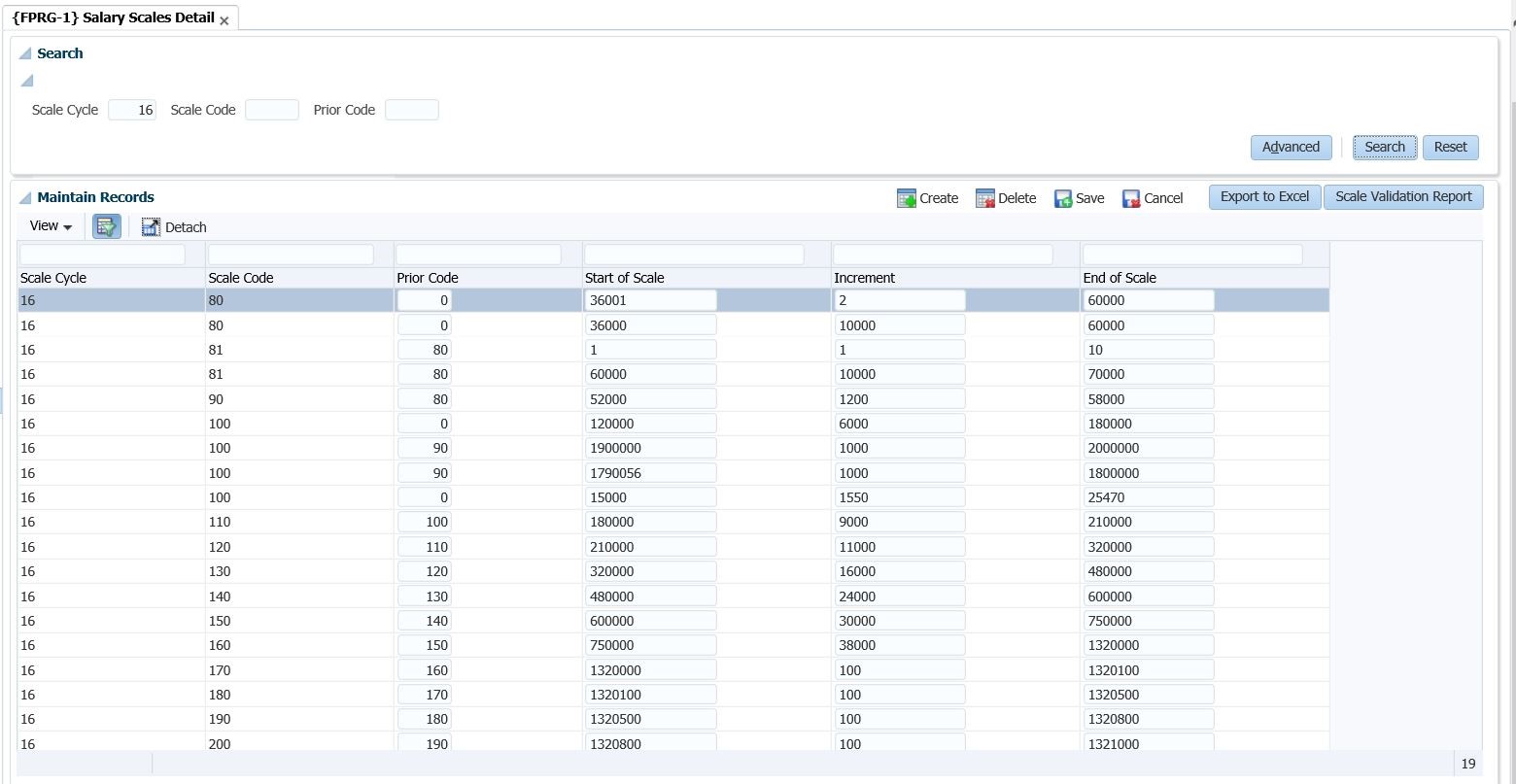This screenshot has width=1516, height=784.
Task: Click the Scale Code search field
Action: pyautogui.click(x=272, y=110)
